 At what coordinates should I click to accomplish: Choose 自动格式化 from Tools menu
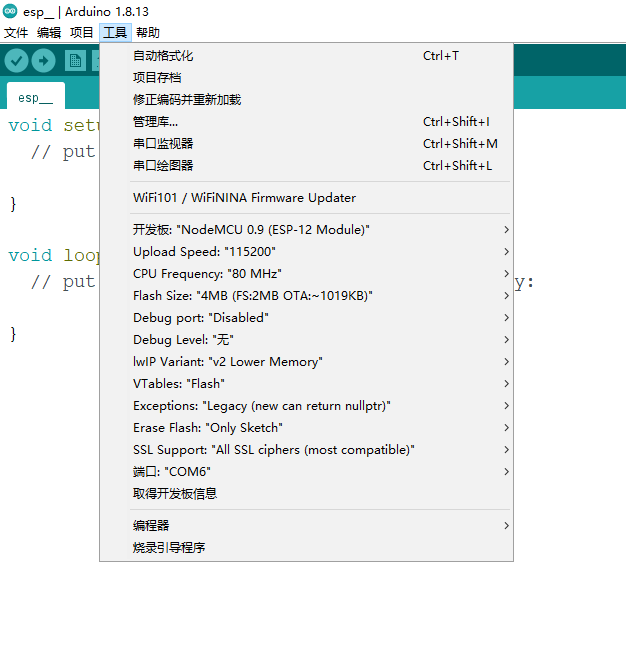(306, 56)
